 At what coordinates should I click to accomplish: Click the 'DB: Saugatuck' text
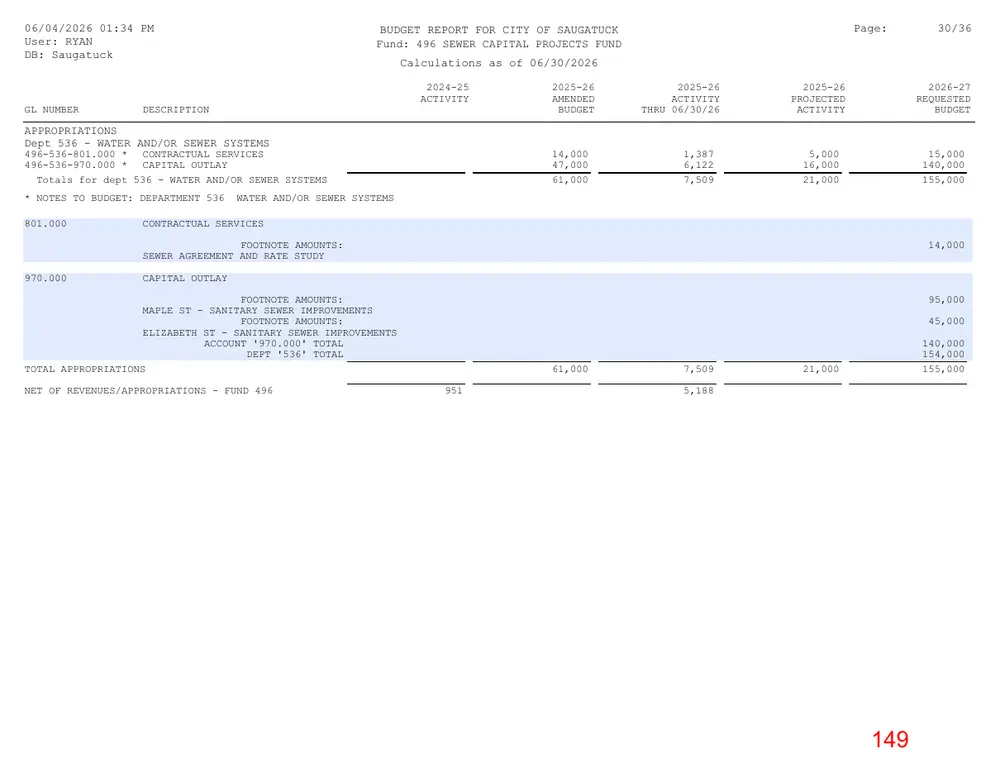(x=69, y=55)
